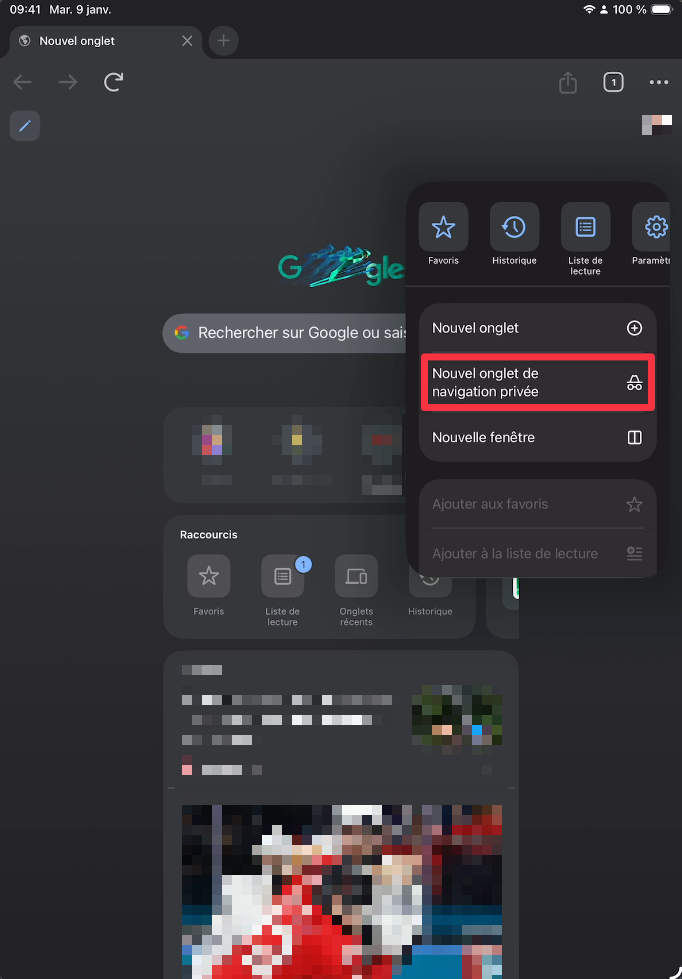Open the small news article thumbnail

[x=457, y=715]
